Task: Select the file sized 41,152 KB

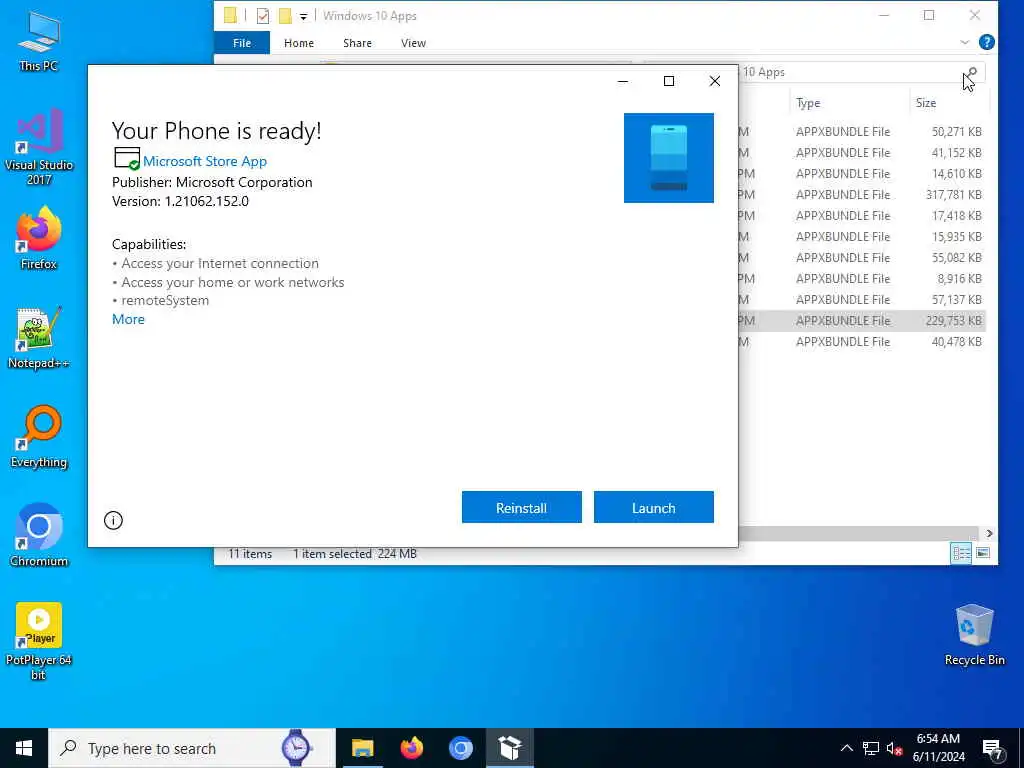Action: [x=861, y=153]
